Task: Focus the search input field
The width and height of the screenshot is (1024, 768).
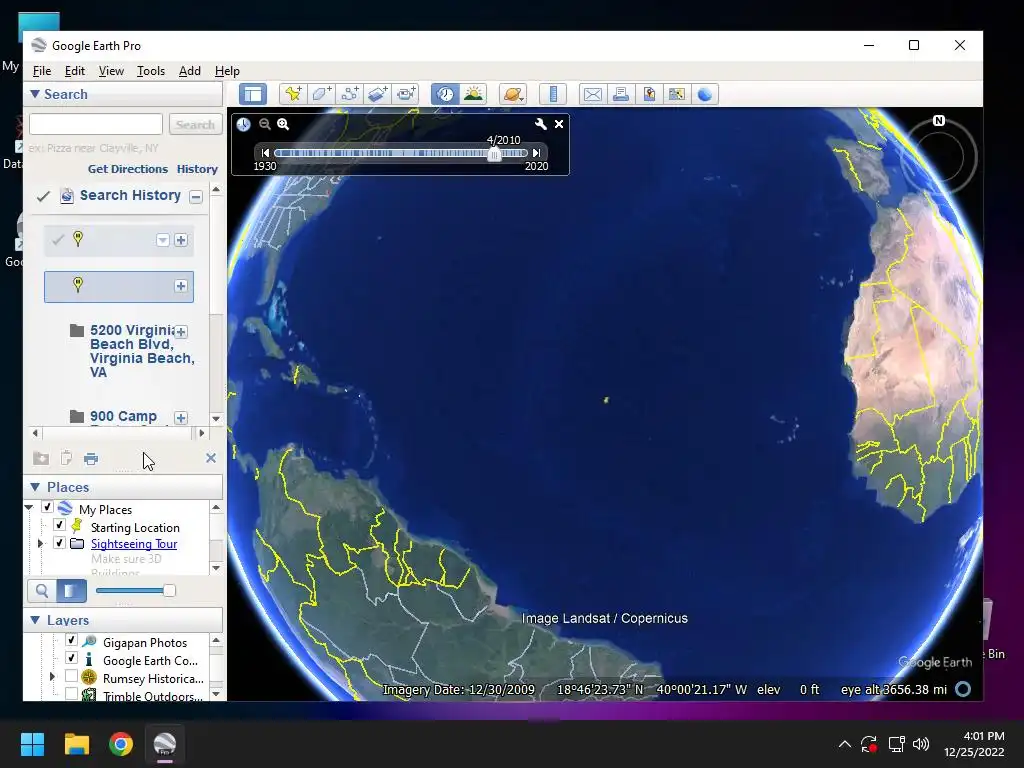Action: point(96,124)
